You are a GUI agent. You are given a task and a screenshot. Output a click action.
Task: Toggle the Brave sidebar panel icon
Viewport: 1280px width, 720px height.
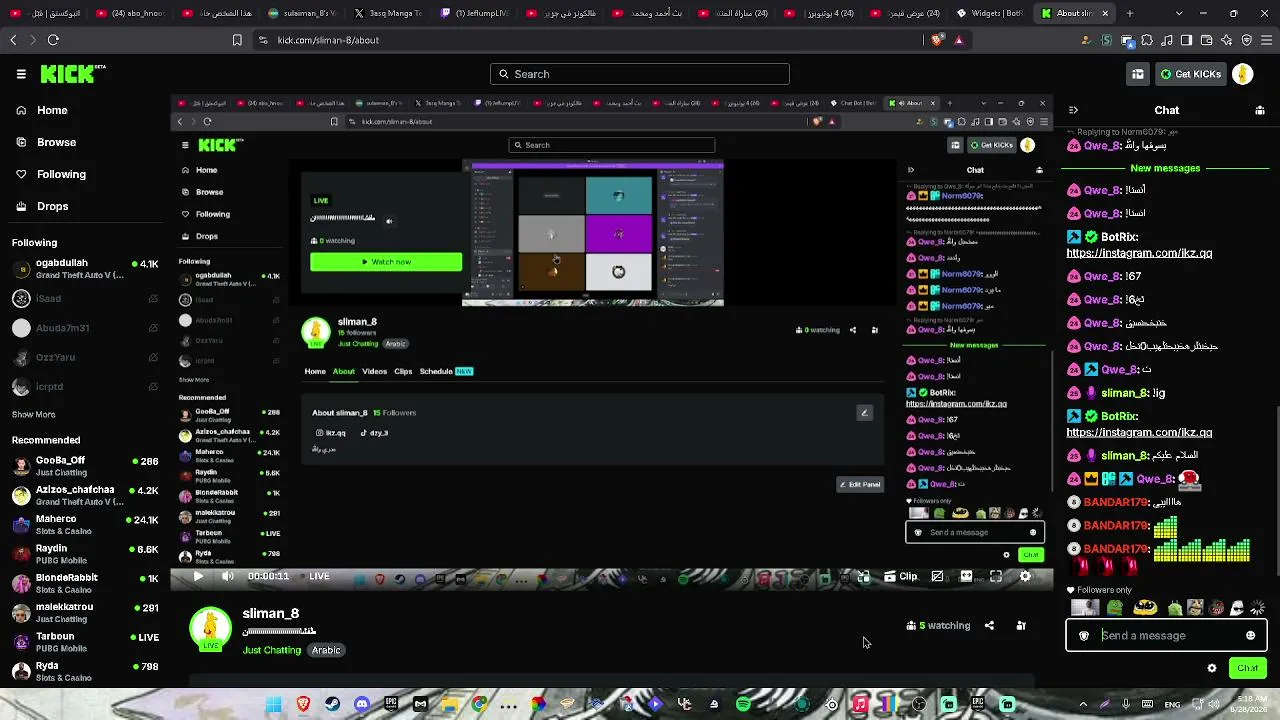(x=1187, y=40)
